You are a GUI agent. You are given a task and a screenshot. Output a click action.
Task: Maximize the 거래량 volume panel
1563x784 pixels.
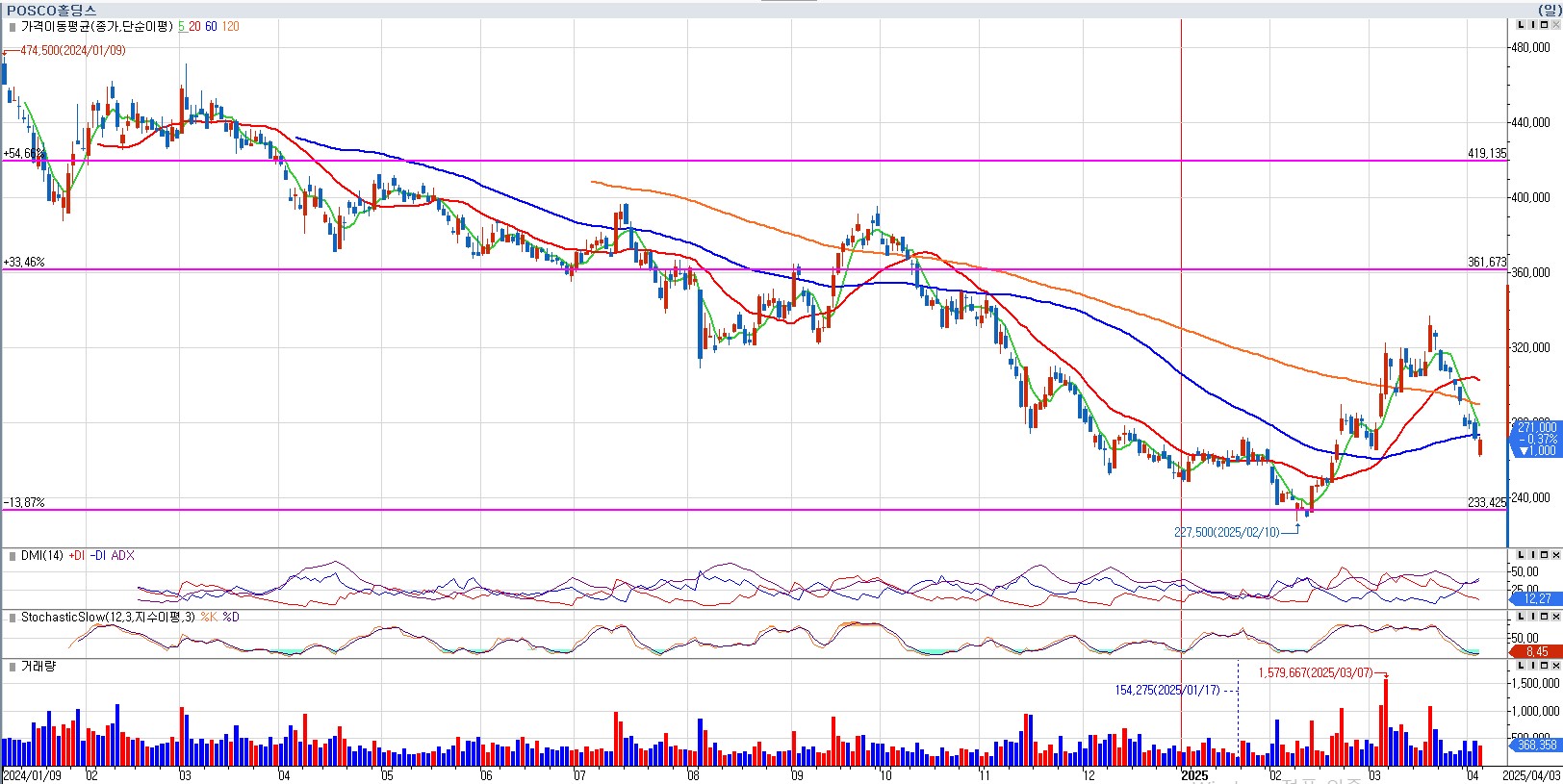click(1544, 666)
